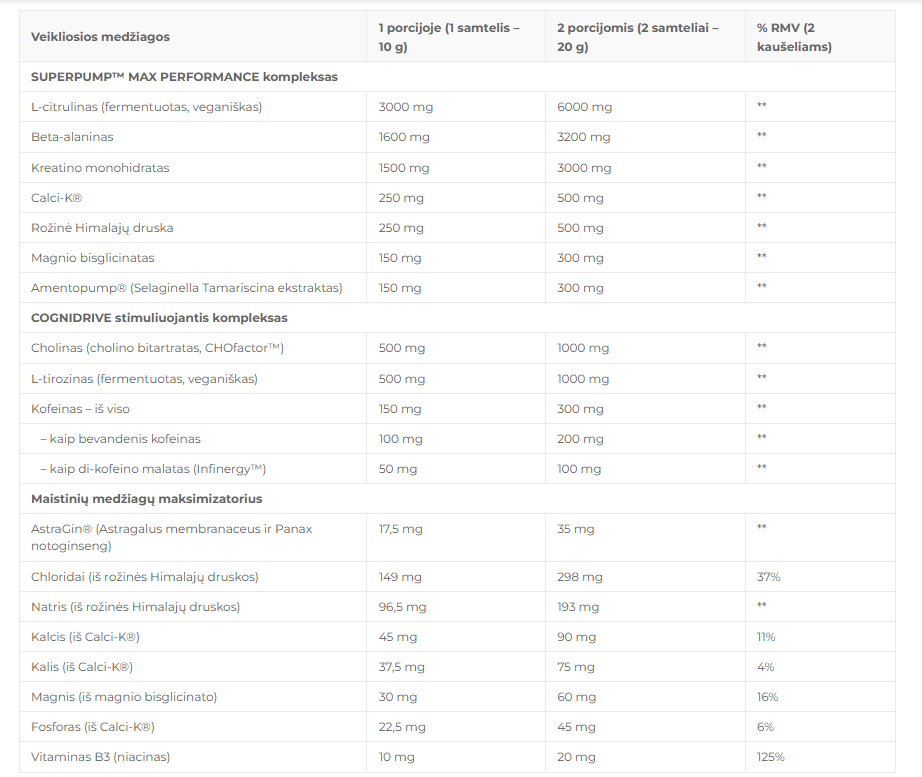Select the Rožinė Himalajų druska row
Screen dimensions: 922x777
coord(102,227)
